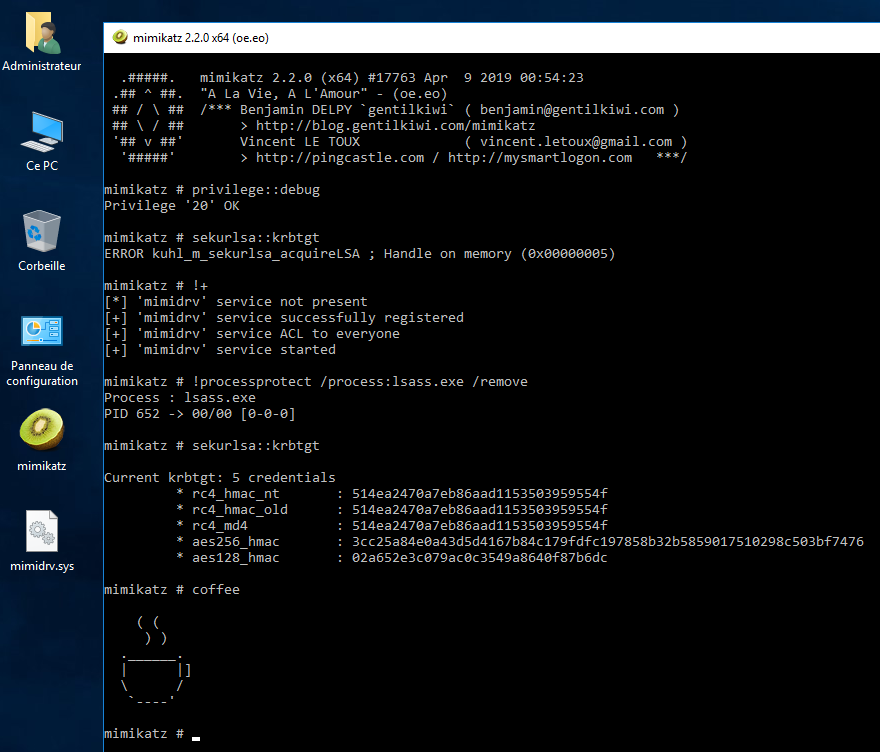Click the blog.gentilkiwi.com/mimikatz URL

point(396,126)
